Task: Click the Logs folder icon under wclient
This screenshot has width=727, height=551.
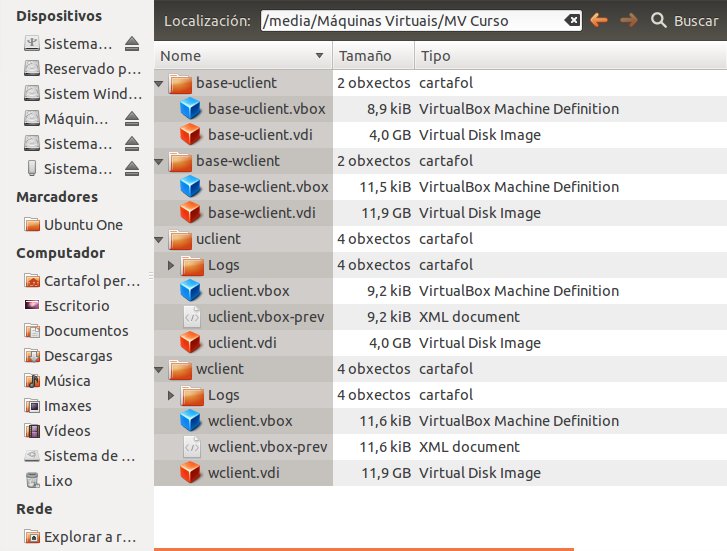Action: pyautogui.click(x=192, y=395)
